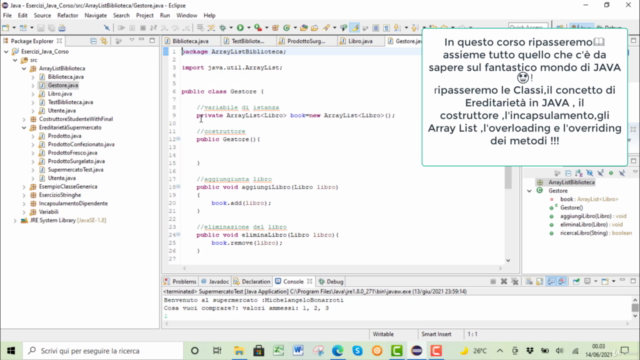640x360 pixels.
Task: Click Open Task toolbar icon
Action: [314, 28]
